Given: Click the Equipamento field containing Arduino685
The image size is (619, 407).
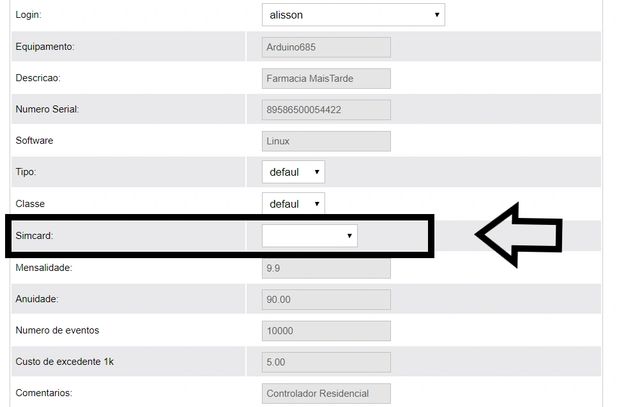Looking at the screenshot, I should click(325, 47).
